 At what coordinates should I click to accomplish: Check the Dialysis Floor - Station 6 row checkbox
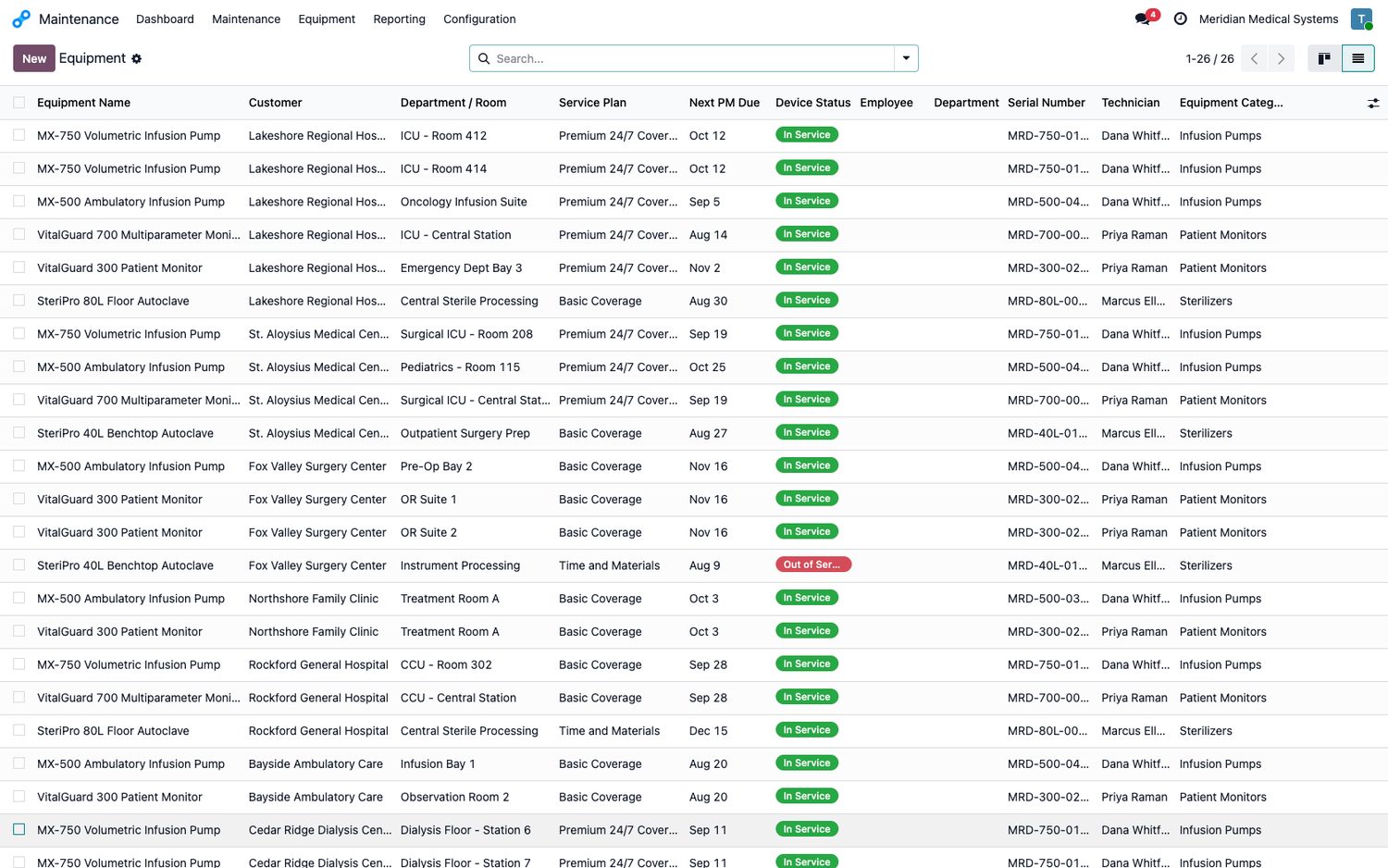point(19,829)
